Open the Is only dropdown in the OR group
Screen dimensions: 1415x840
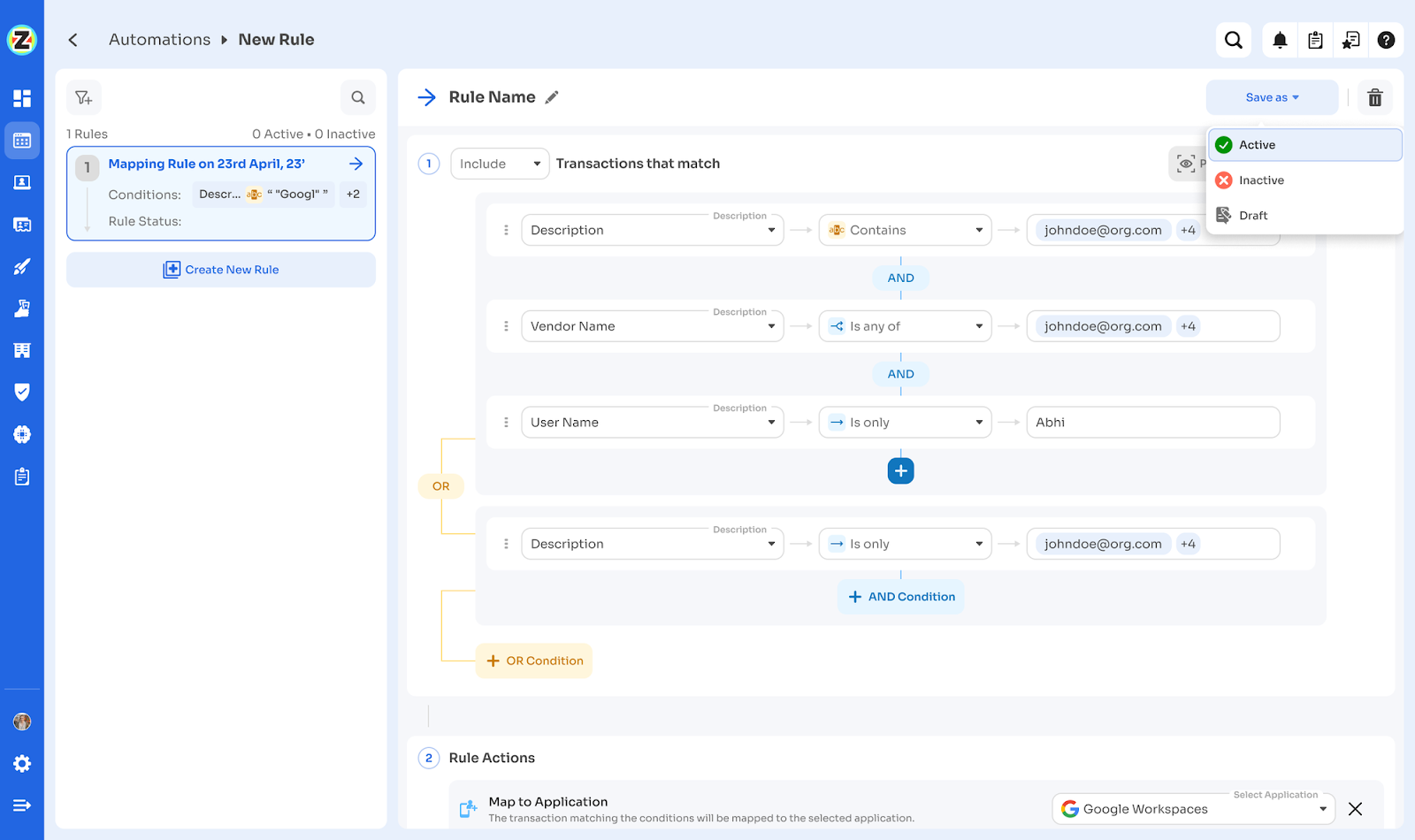(x=905, y=544)
